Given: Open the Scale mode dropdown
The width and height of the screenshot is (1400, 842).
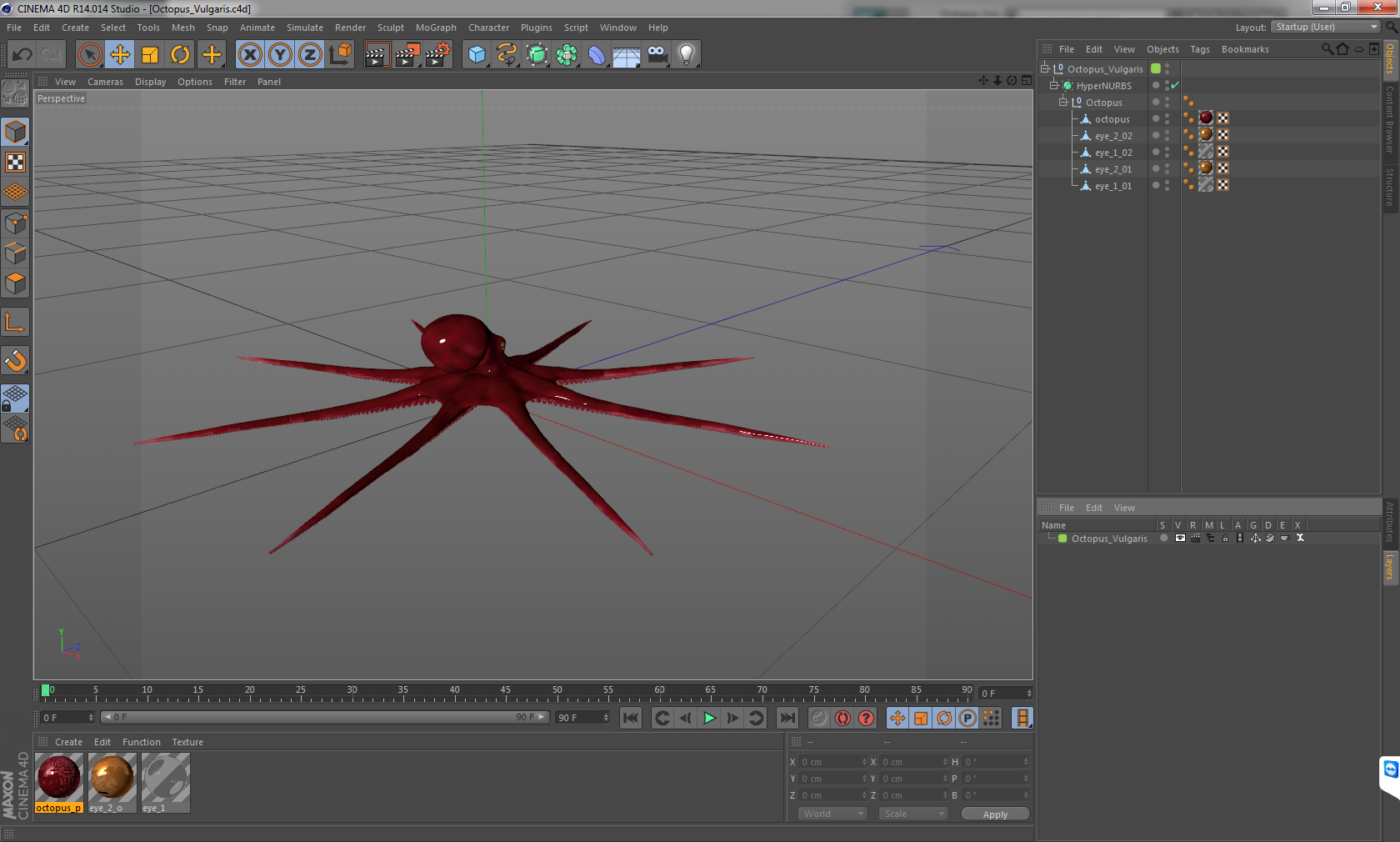Looking at the screenshot, I should 913,814.
